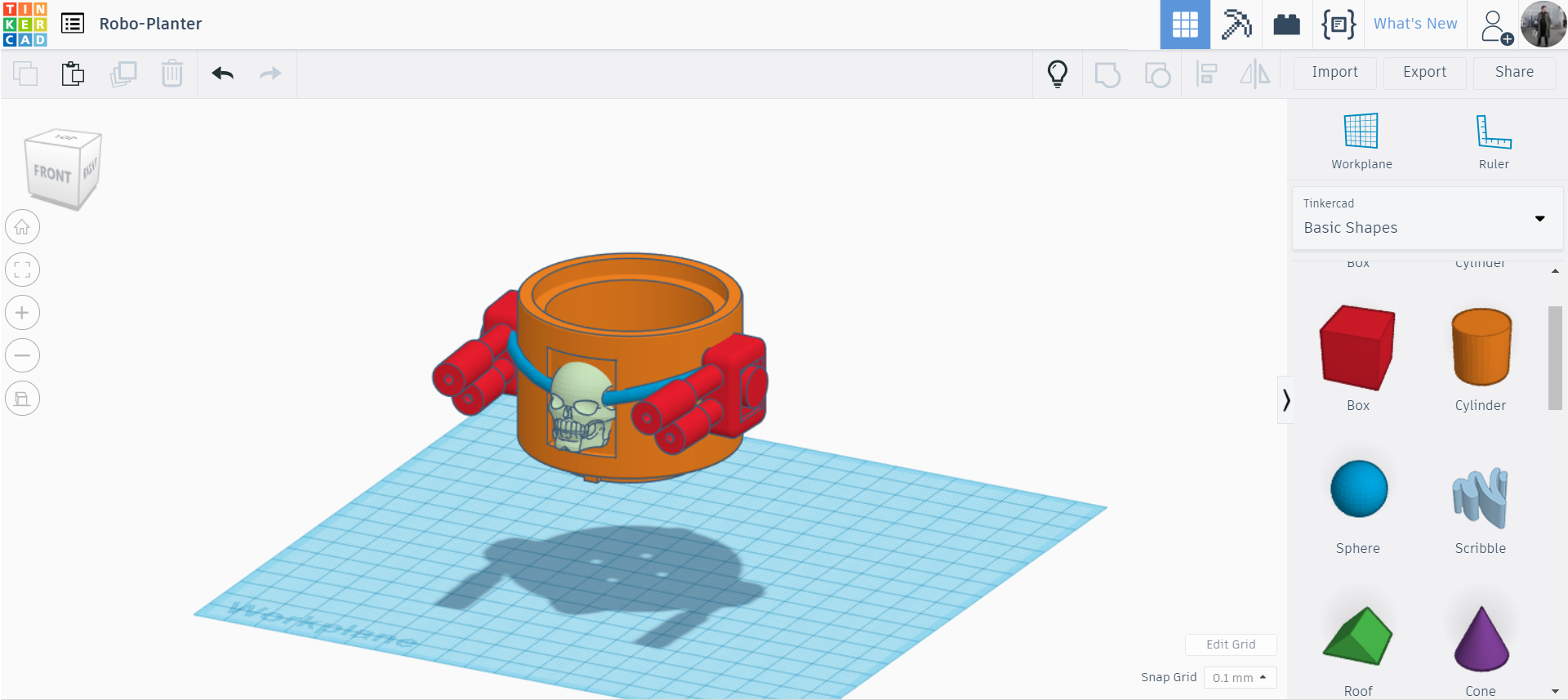Redo the last action
1568x700 pixels.
pyautogui.click(x=270, y=74)
